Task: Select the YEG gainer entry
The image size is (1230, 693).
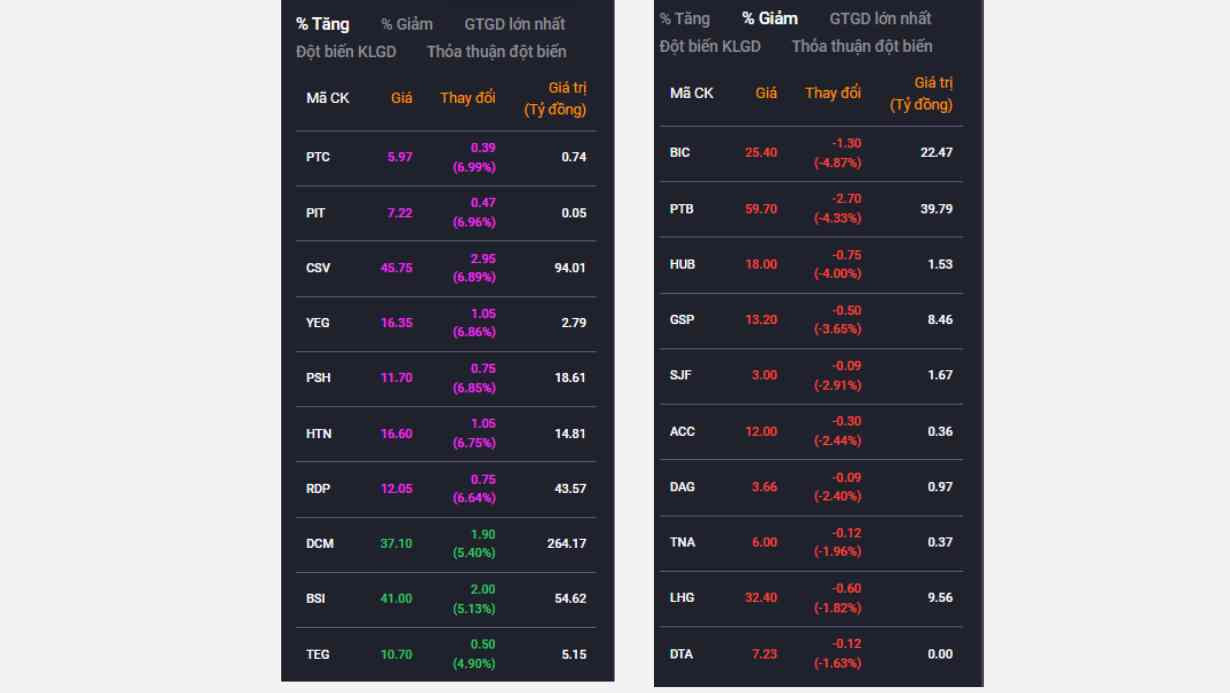Action: [321, 323]
